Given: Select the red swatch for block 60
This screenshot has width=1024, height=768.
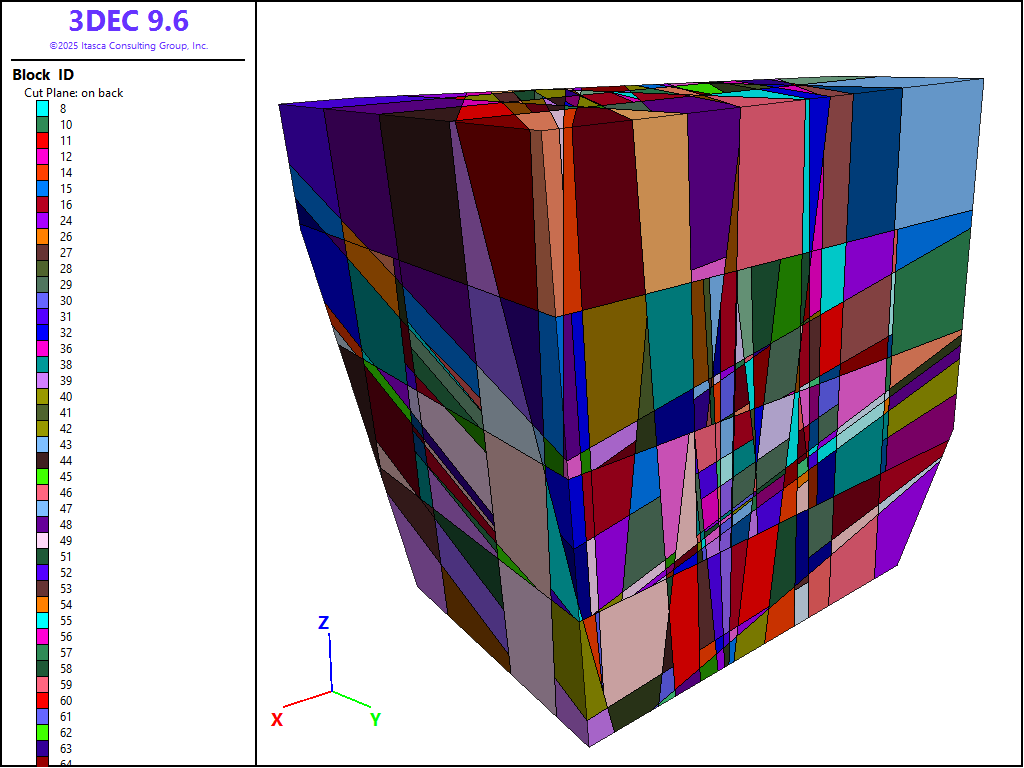Looking at the screenshot, I should (x=43, y=700).
